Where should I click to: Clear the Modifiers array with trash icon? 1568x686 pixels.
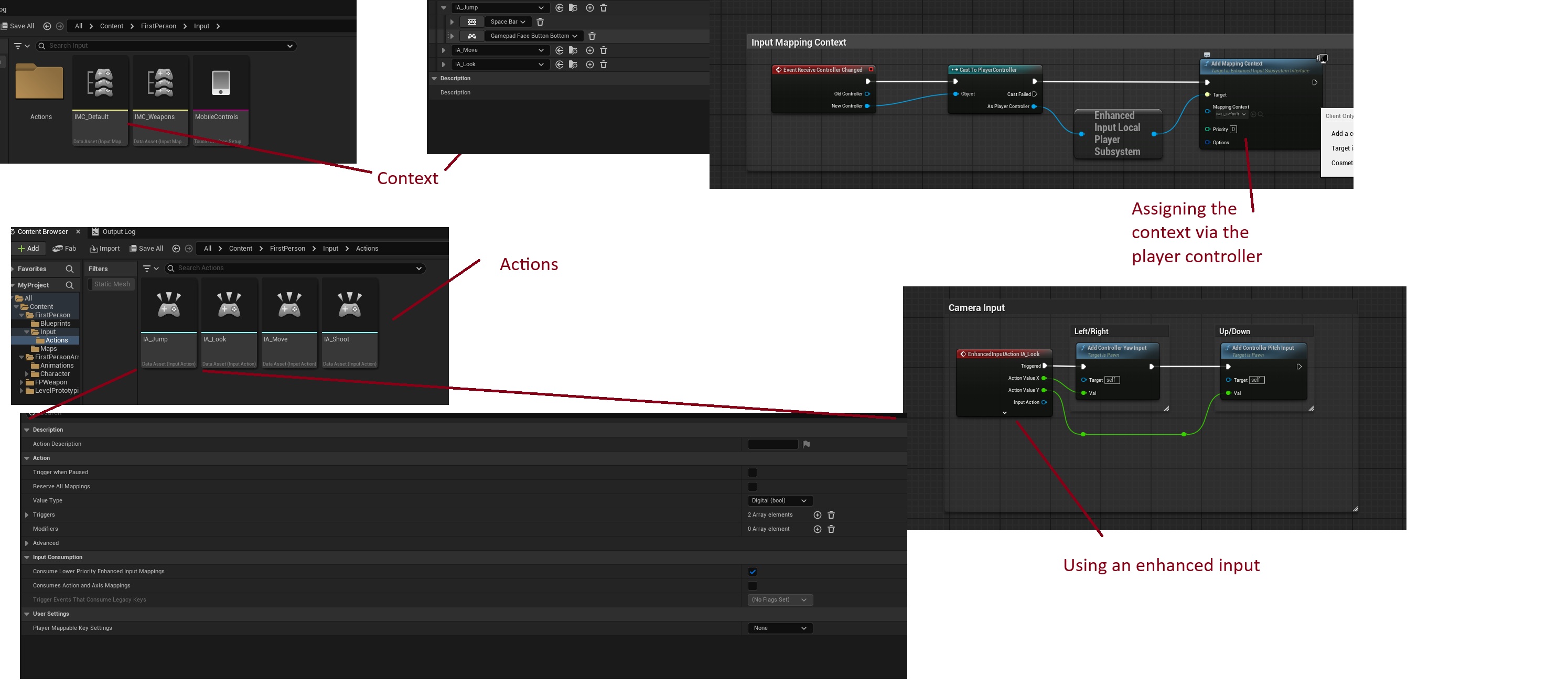pos(831,529)
